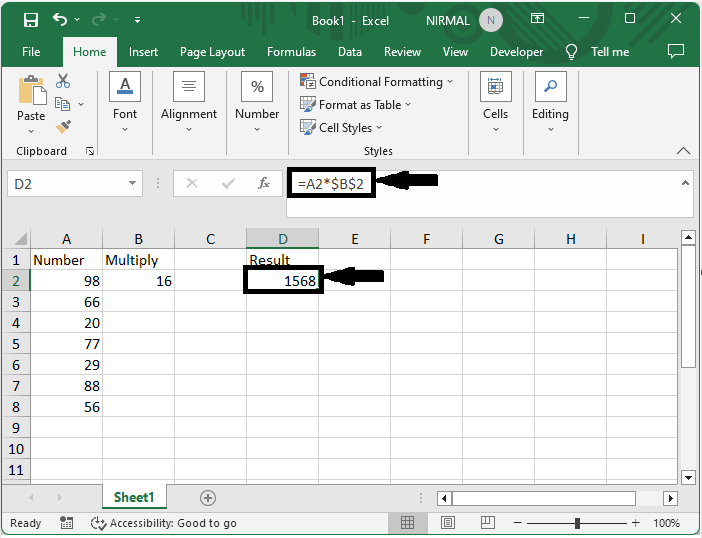This screenshot has width=702, height=538.
Task: Select cell B2 containing 16
Action: pyautogui.click(x=138, y=281)
